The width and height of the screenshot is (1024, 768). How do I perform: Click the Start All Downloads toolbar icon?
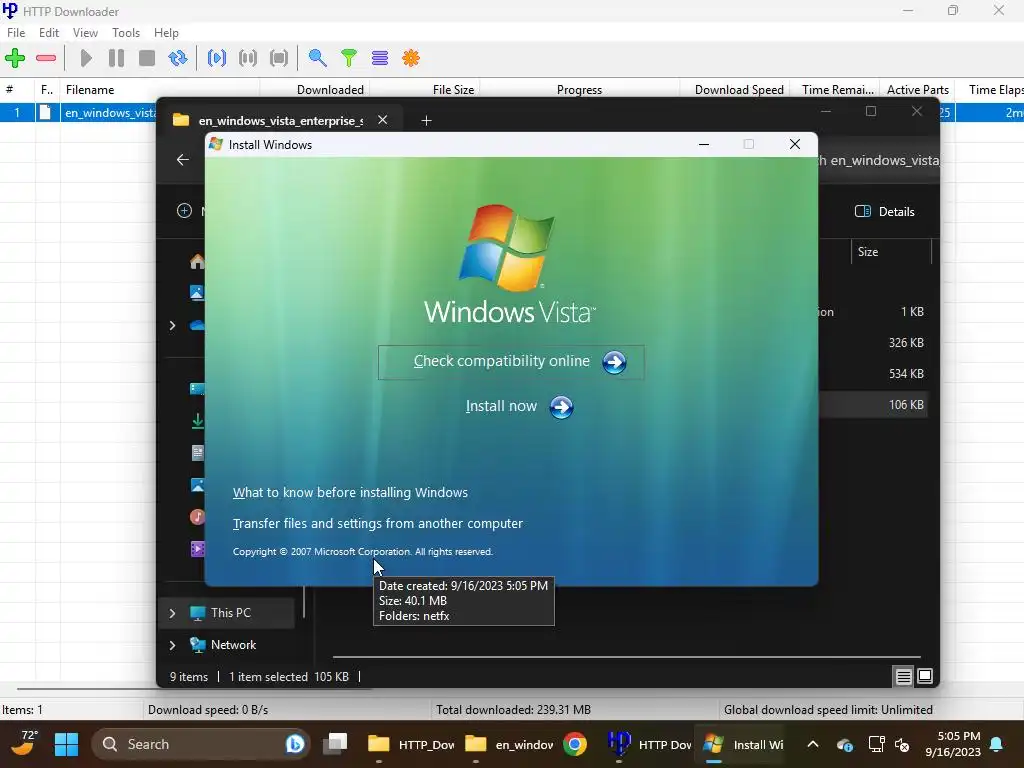pos(217,58)
